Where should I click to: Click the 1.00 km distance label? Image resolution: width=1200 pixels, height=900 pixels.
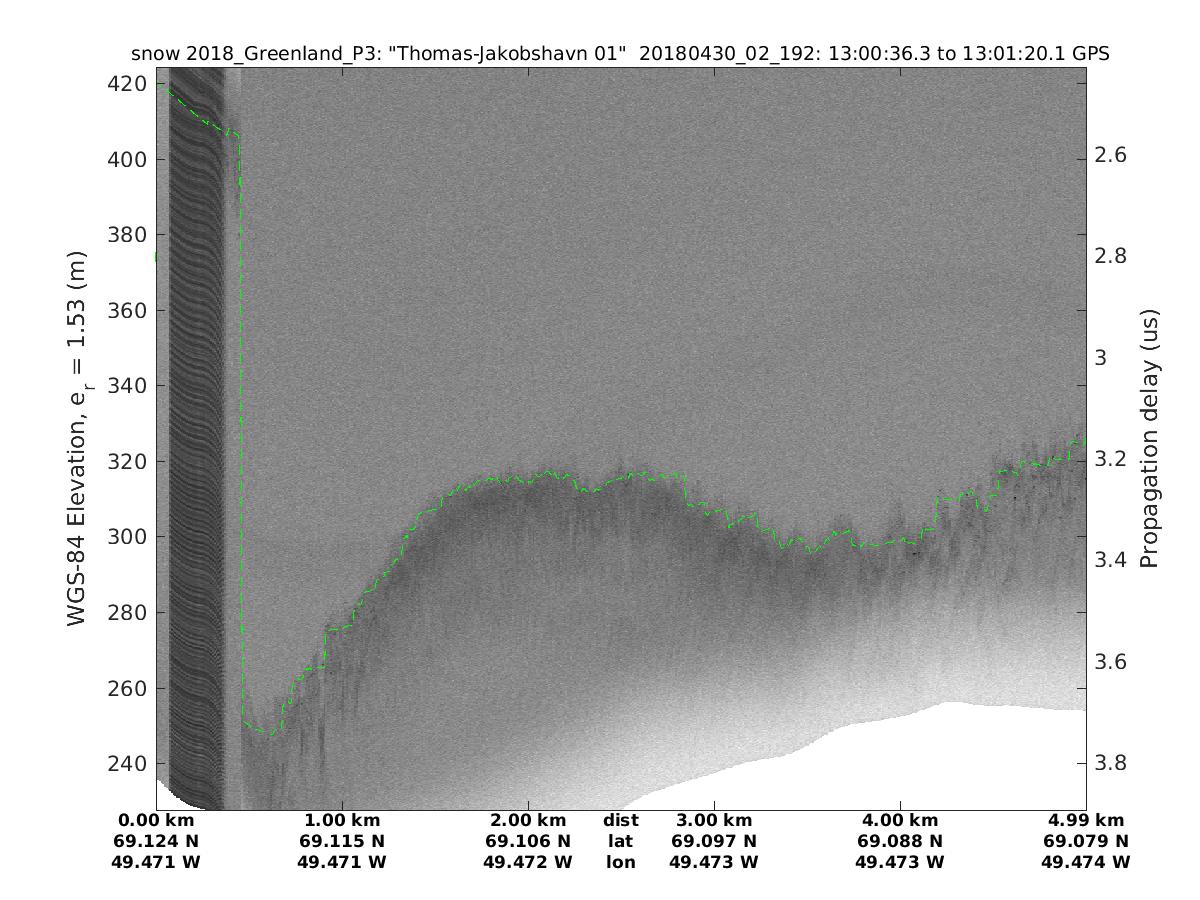coord(342,820)
